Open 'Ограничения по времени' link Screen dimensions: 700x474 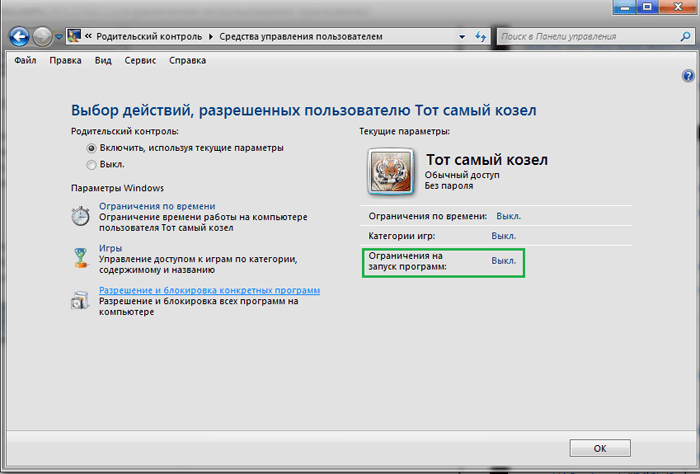tap(157, 206)
